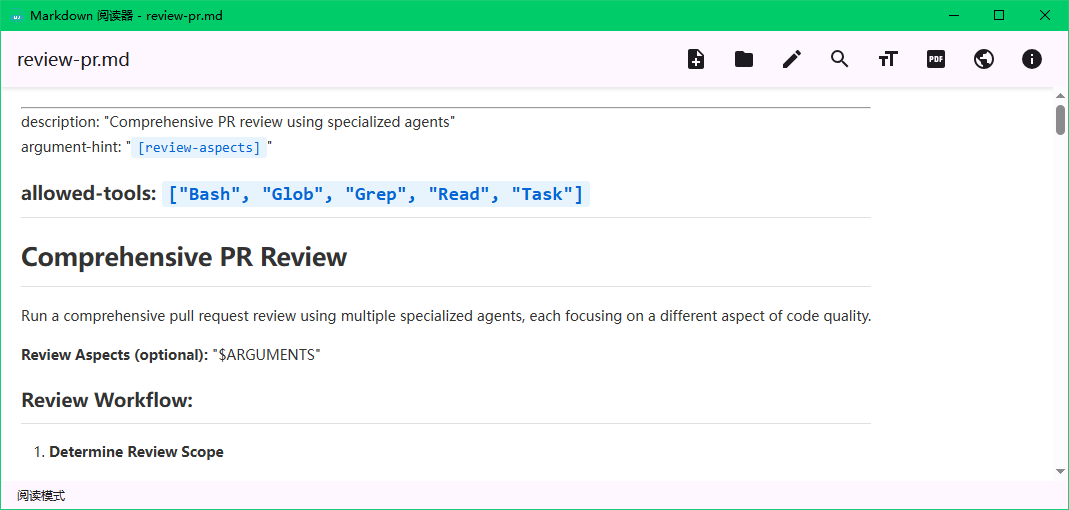Click the [review-aspects] code snippet
This screenshot has height=510, width=1069.
click(199, 147)
